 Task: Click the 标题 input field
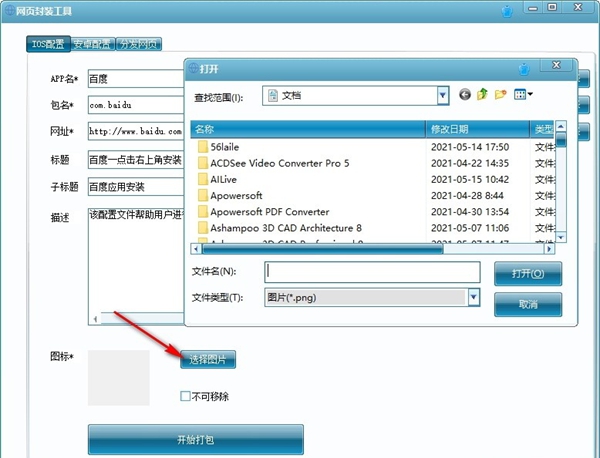136,160
